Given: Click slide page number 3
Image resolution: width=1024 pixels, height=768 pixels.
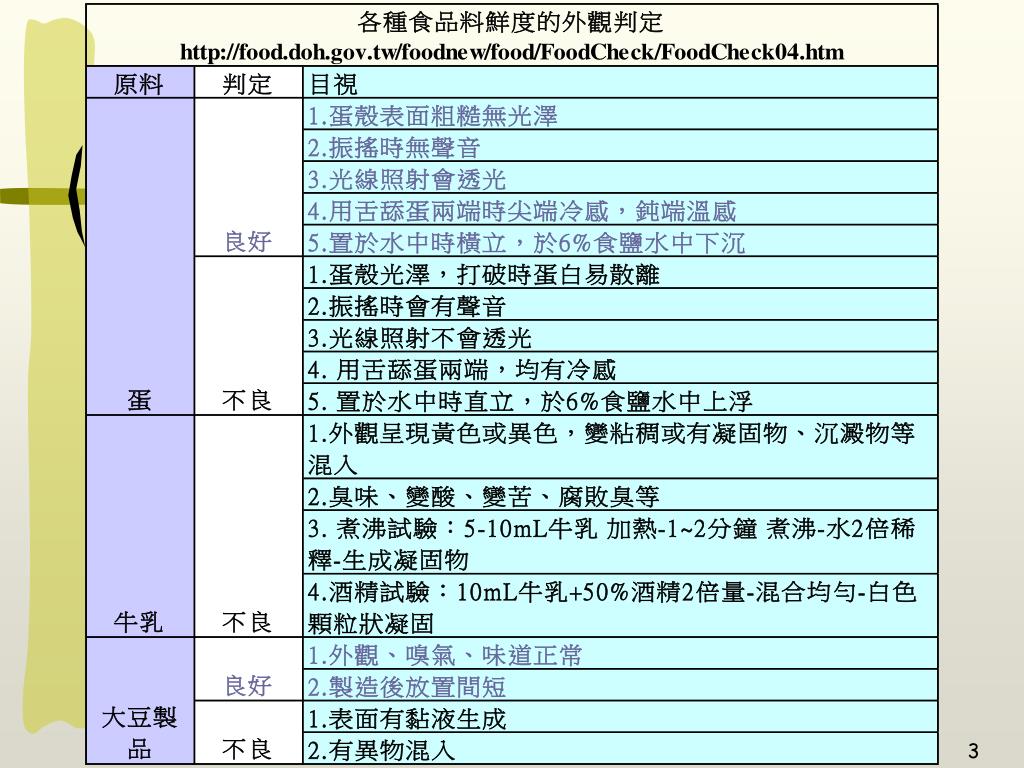Looking at the screenshot, I should click(973, 751).
